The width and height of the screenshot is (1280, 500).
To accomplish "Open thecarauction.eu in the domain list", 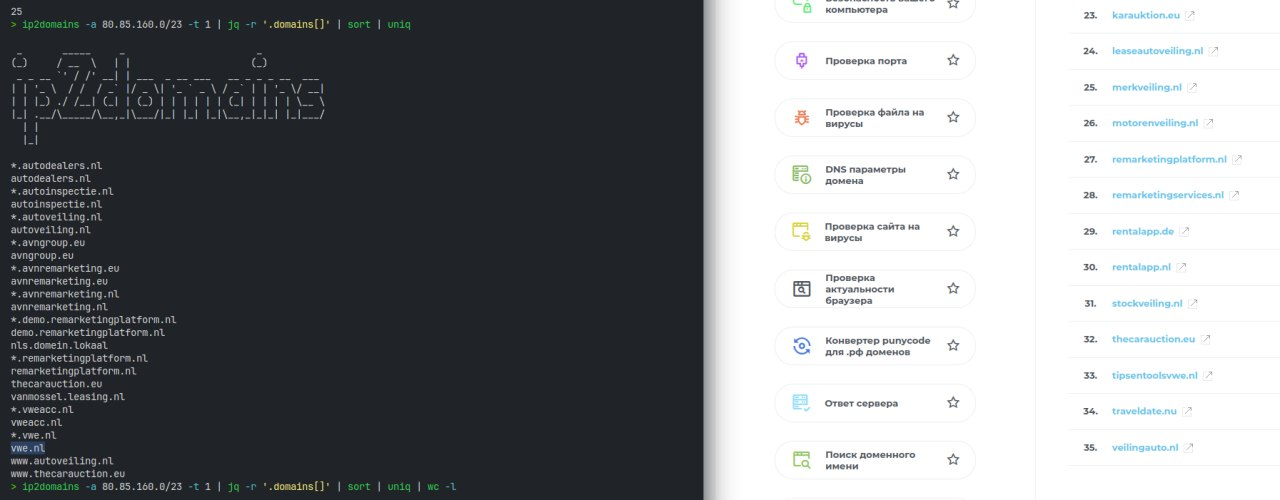I will click(1153, 339).
